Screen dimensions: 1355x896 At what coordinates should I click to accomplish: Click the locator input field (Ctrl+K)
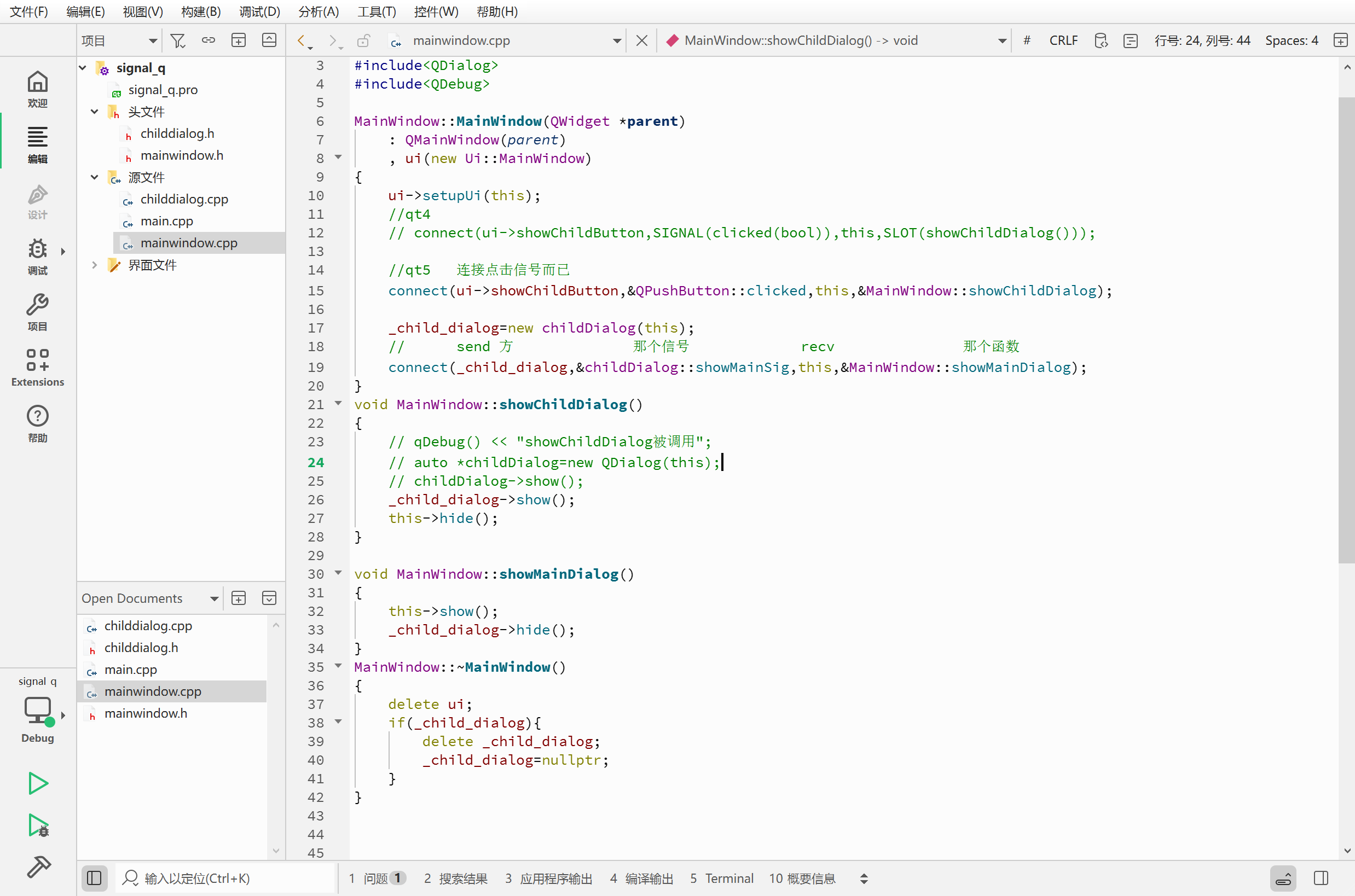(225, 878)
